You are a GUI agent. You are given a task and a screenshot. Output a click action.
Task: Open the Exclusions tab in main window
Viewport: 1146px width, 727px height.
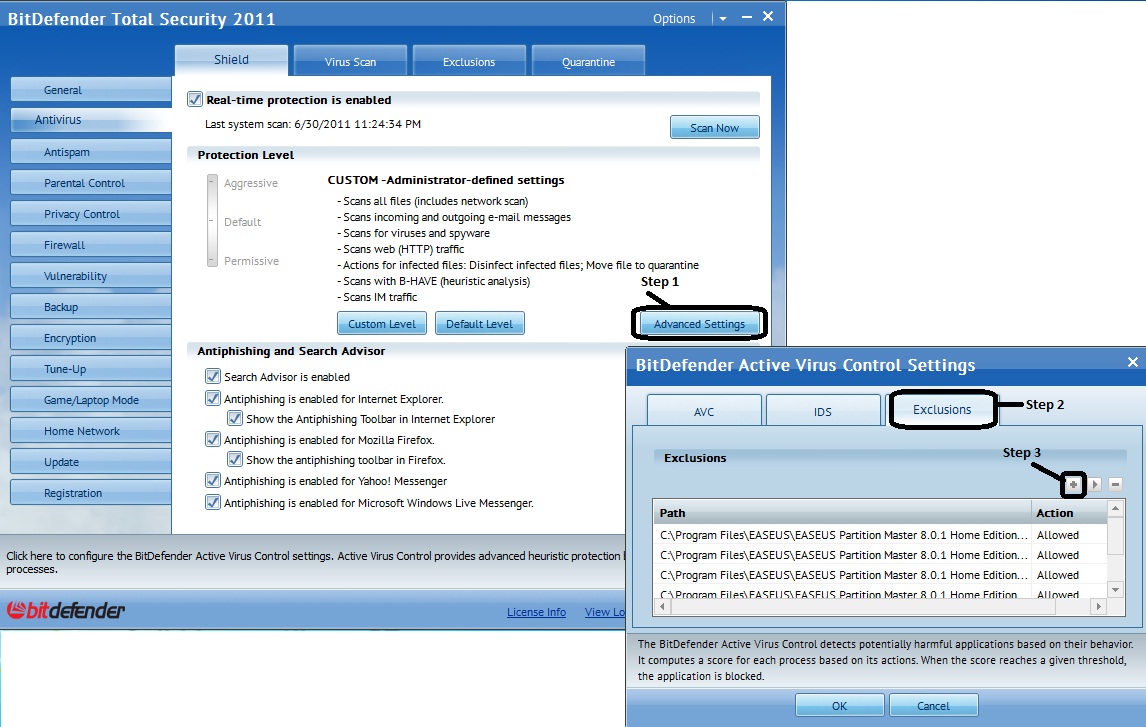click(x=469, y=61)
